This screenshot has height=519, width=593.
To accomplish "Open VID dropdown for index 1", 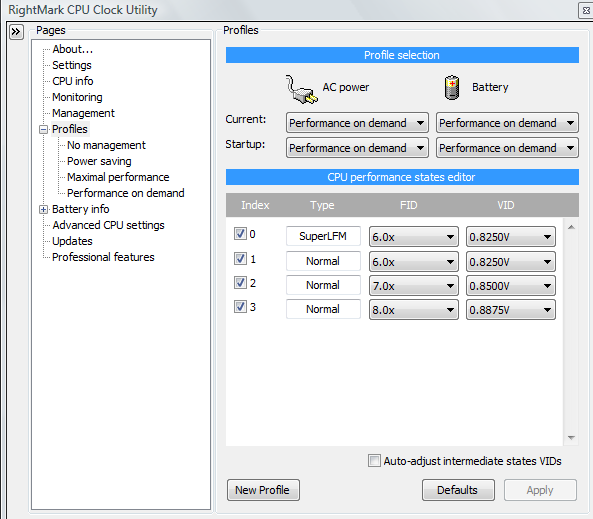I will pyautogui.click(x=511, y=262).
